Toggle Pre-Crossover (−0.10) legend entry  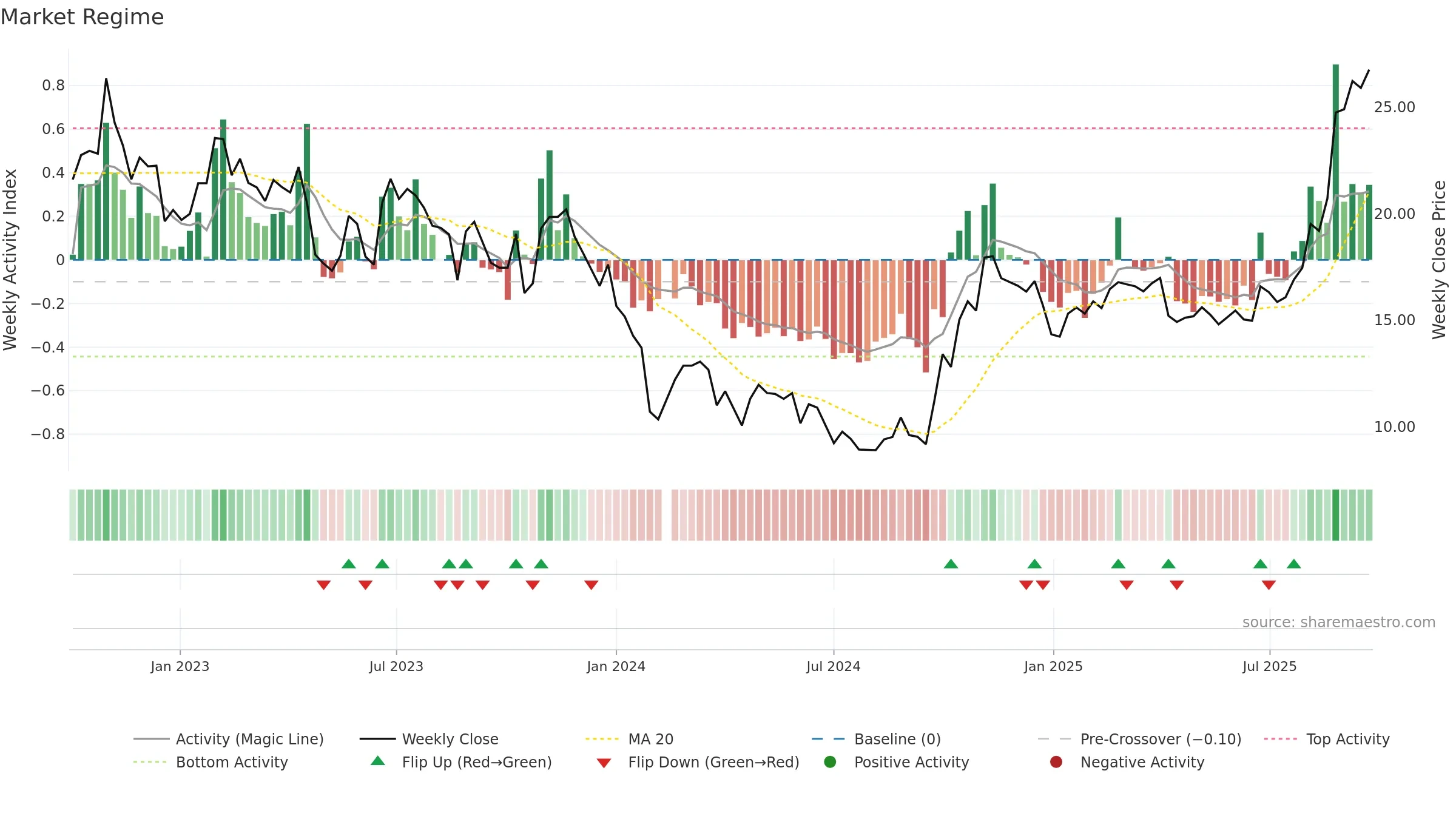[x=1139, y=739]
